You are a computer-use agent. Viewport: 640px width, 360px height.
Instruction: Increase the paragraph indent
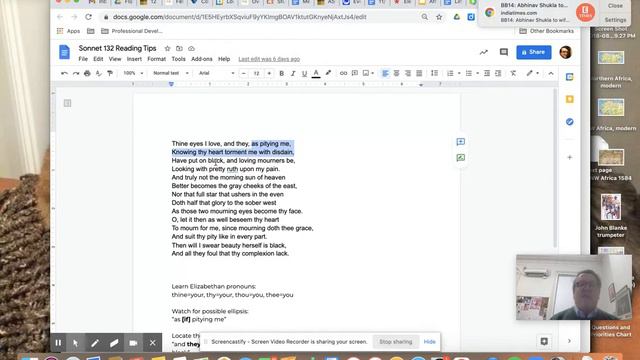498,73
